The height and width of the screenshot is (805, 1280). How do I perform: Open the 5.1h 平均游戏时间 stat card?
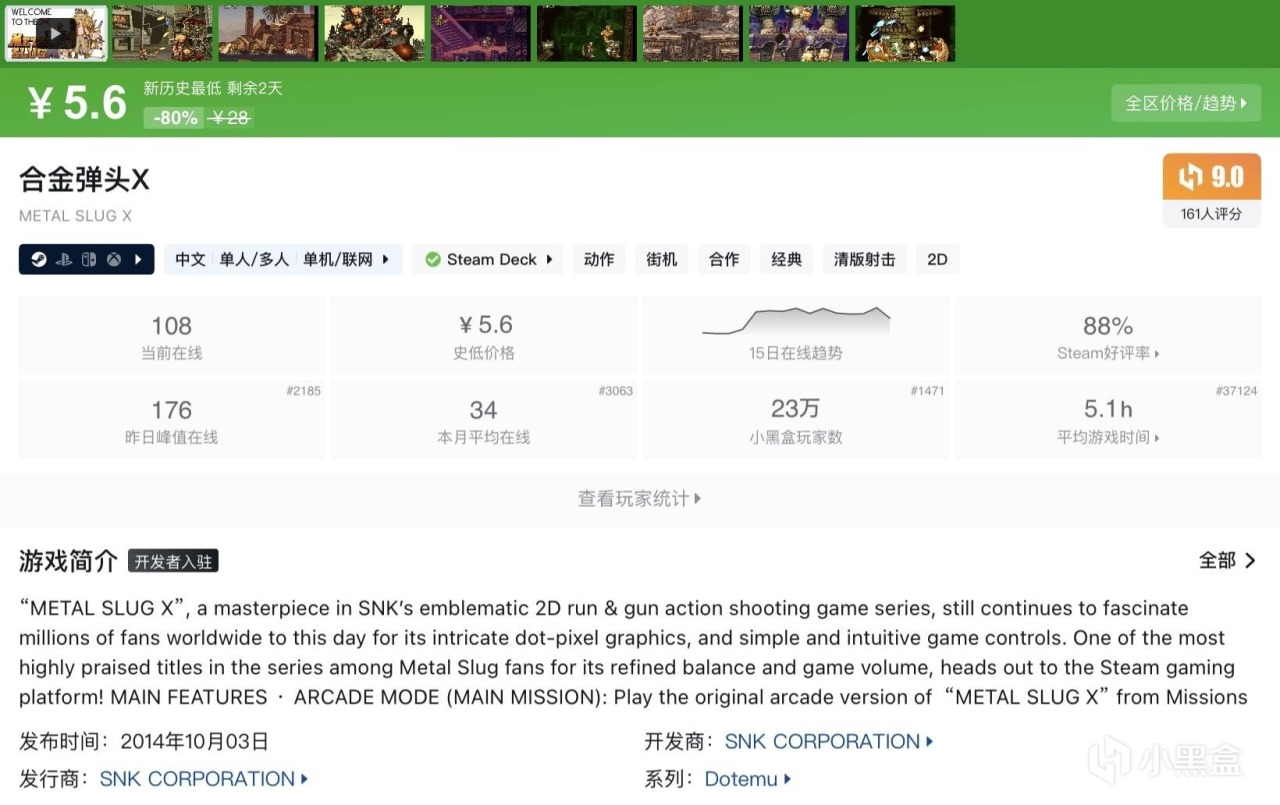[x=1108, y=420]
